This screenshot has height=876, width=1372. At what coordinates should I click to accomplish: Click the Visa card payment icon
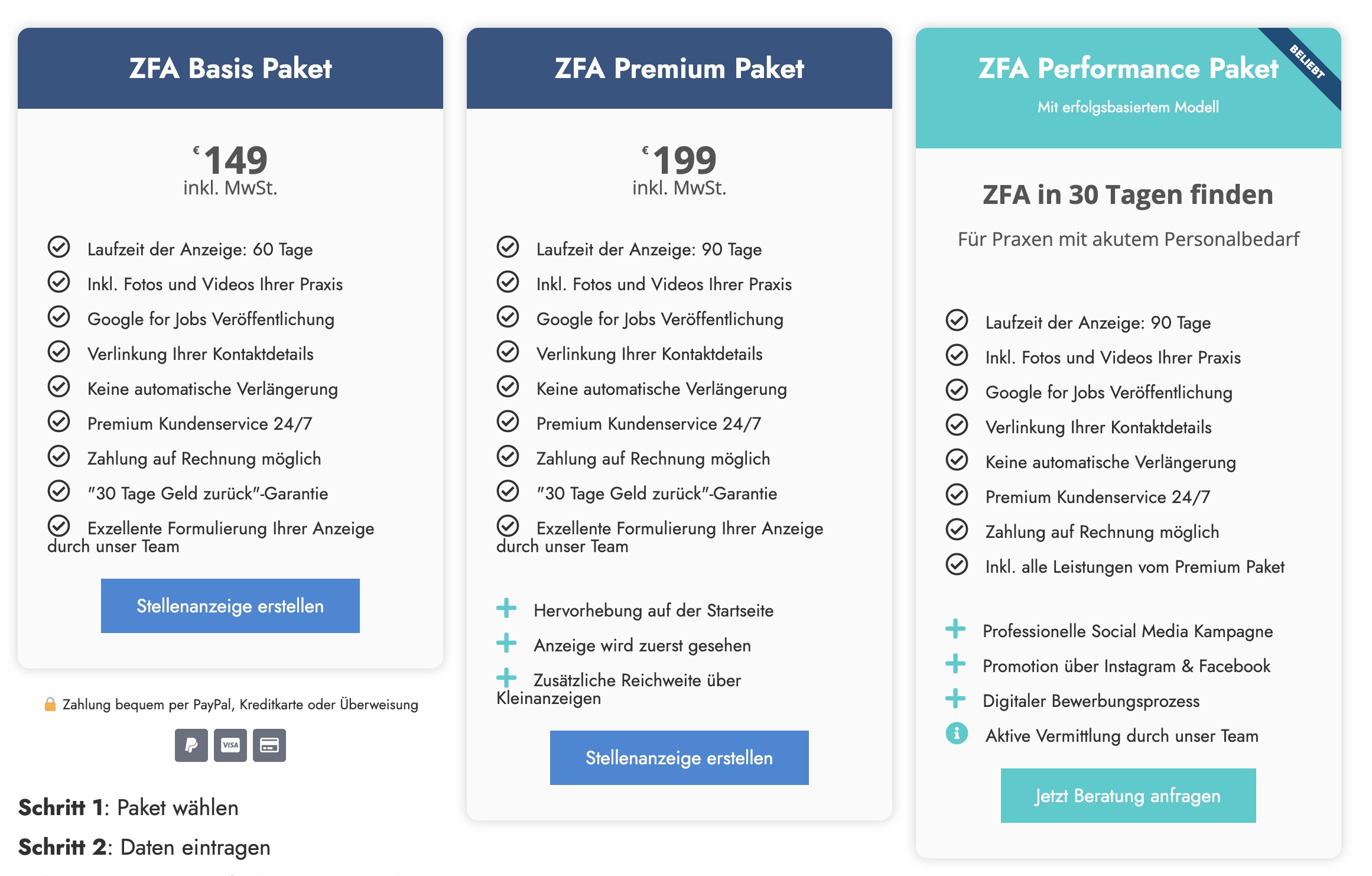(x=230, y=745)
